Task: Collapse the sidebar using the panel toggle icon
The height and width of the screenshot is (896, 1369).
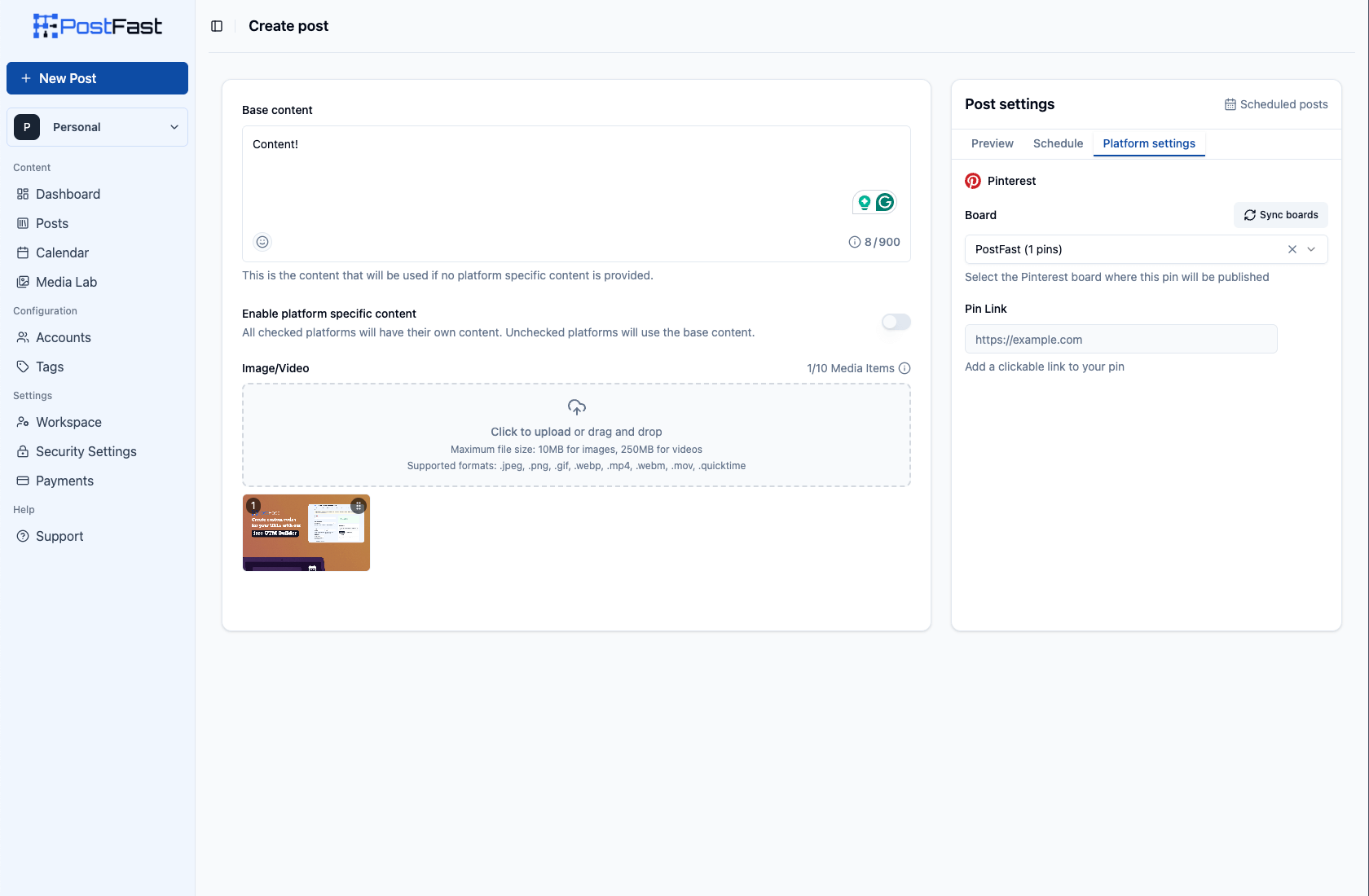Action: pyautogui.click(x=217, y=26)
